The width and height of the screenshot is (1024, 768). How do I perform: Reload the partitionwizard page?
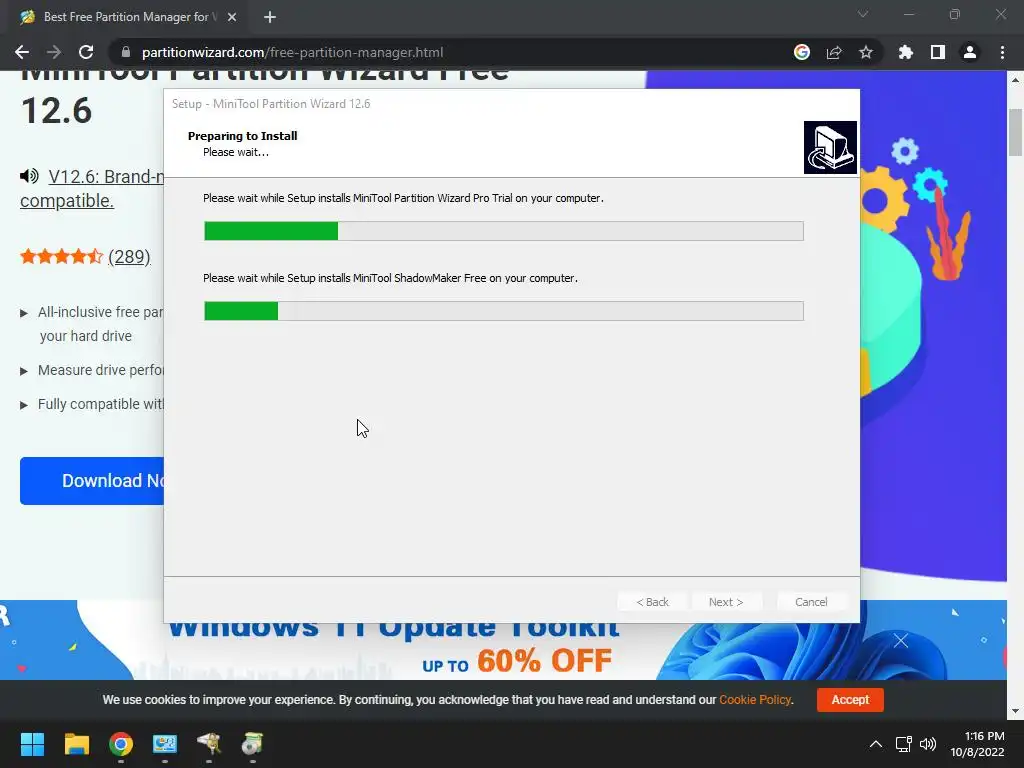point(86,52)
